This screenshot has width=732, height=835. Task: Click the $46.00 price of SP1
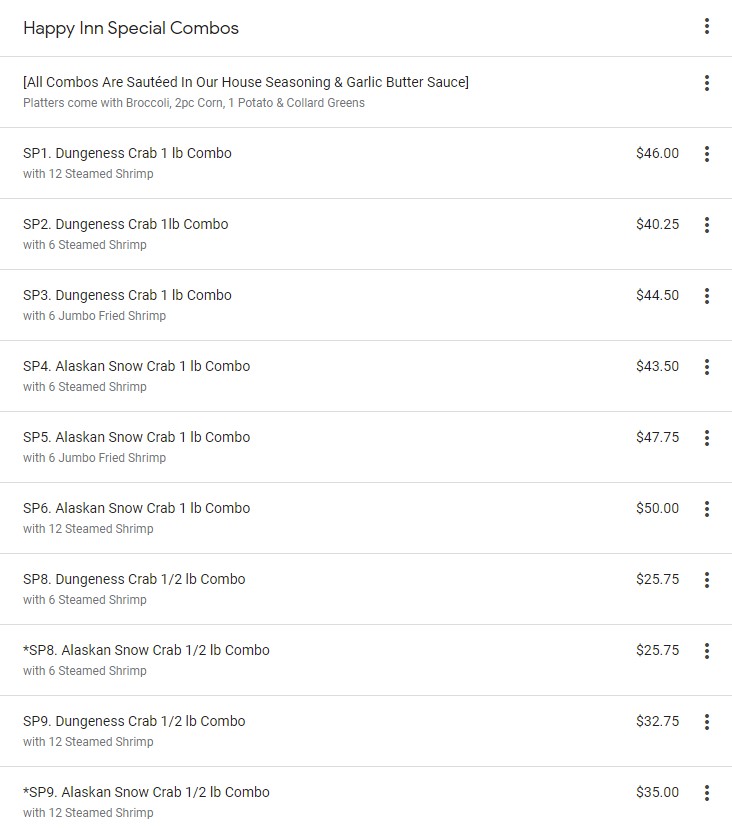coord(657,153)
